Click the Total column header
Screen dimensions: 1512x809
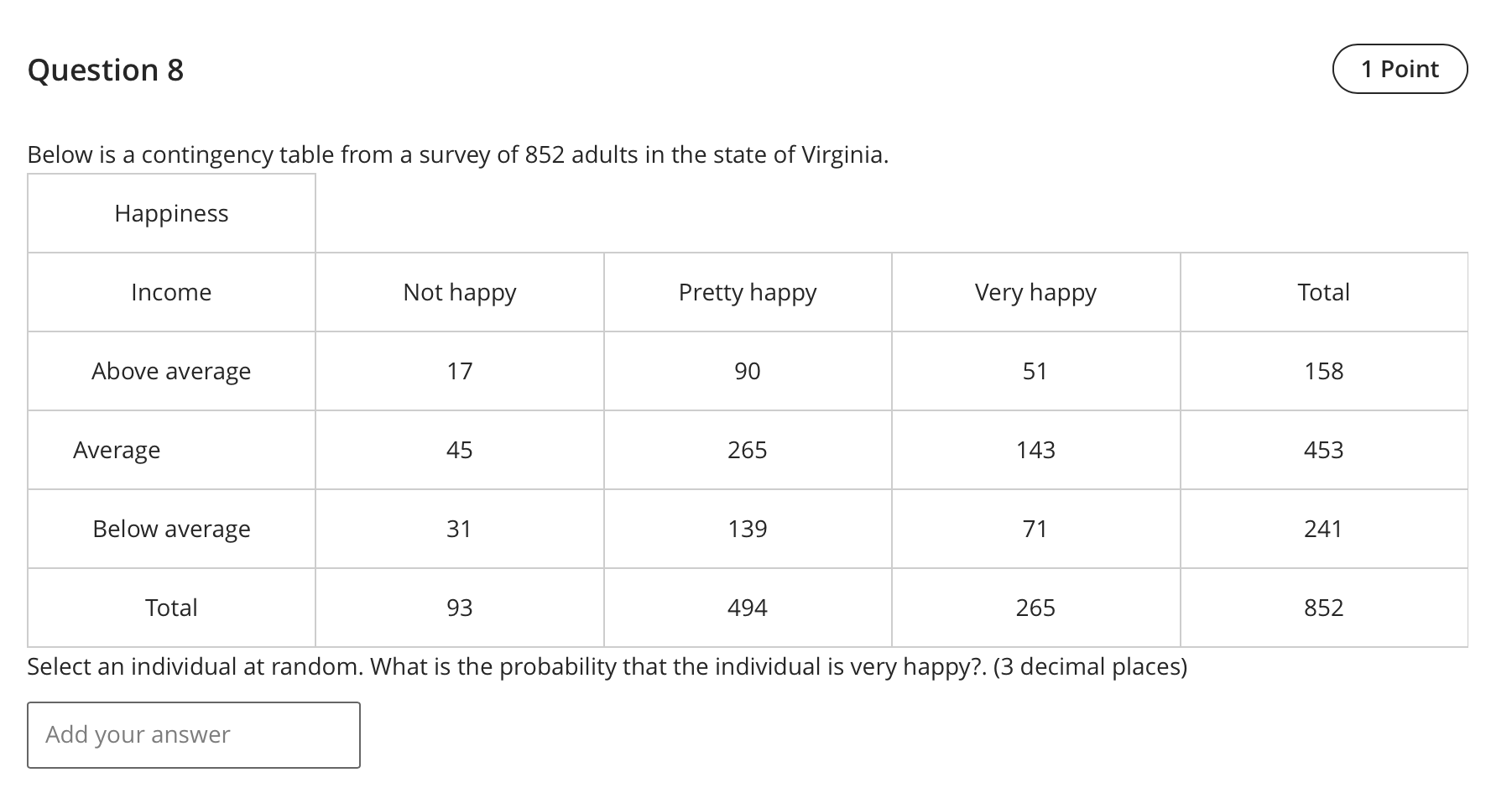1323,292
